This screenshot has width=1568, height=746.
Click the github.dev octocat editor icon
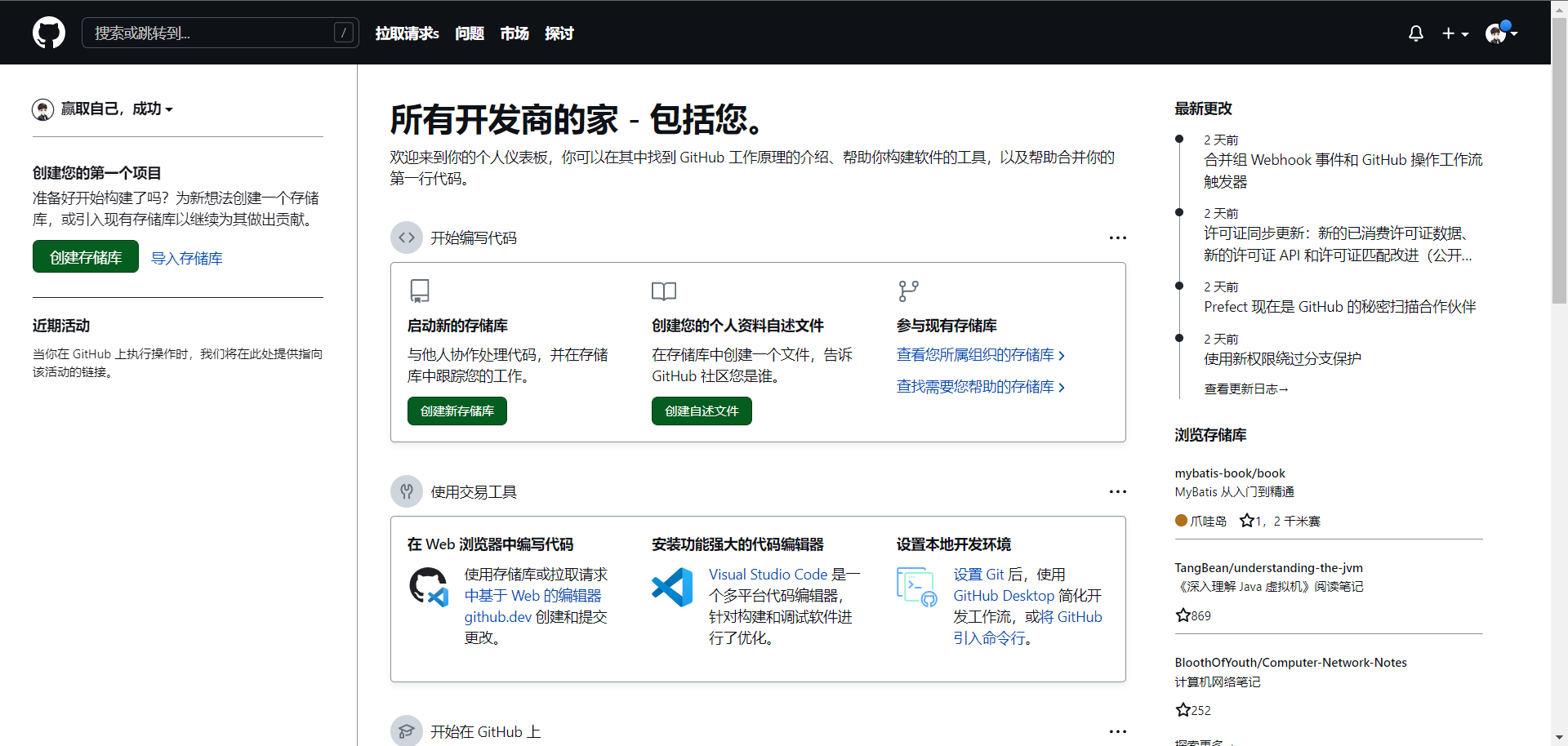pos(429,587)
